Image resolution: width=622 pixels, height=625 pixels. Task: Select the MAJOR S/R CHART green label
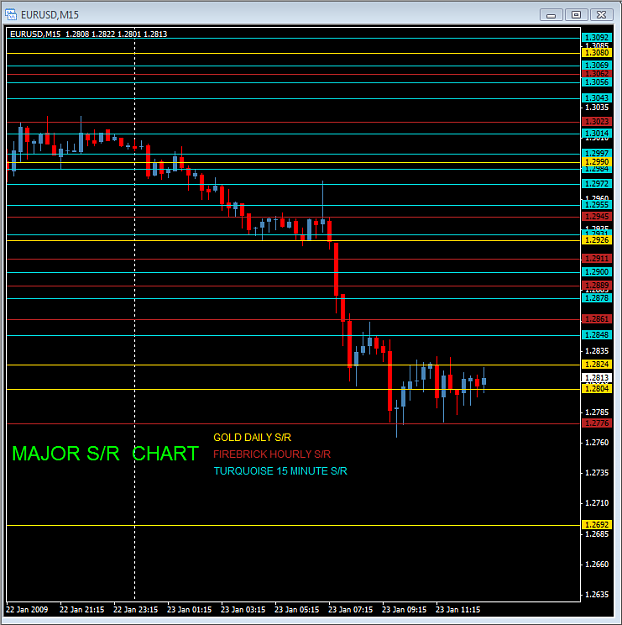pyautogui.click(x=105, y=454)
